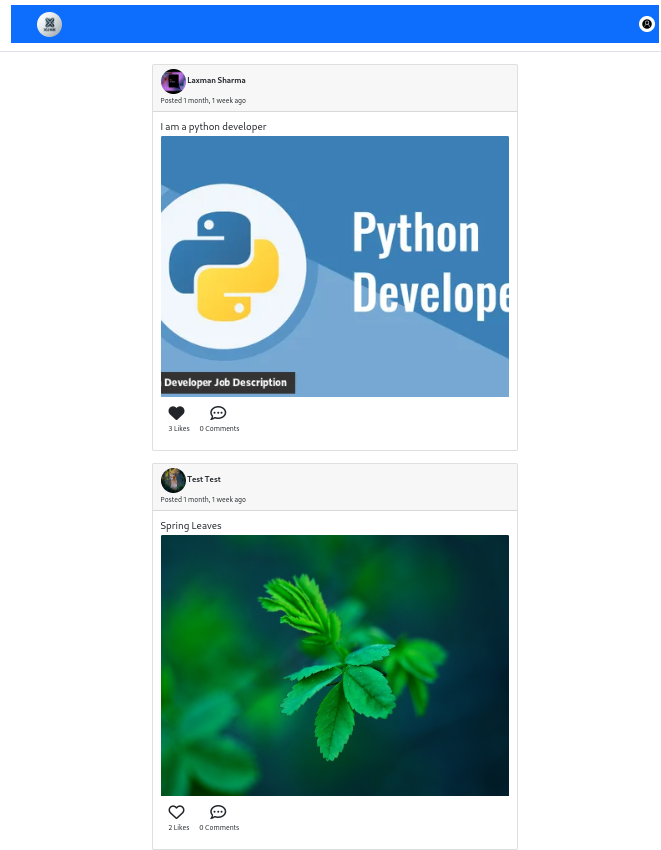Click "0 Comments" under the Python post
This screenshot has height=850, width=661.
click(219, 429)
